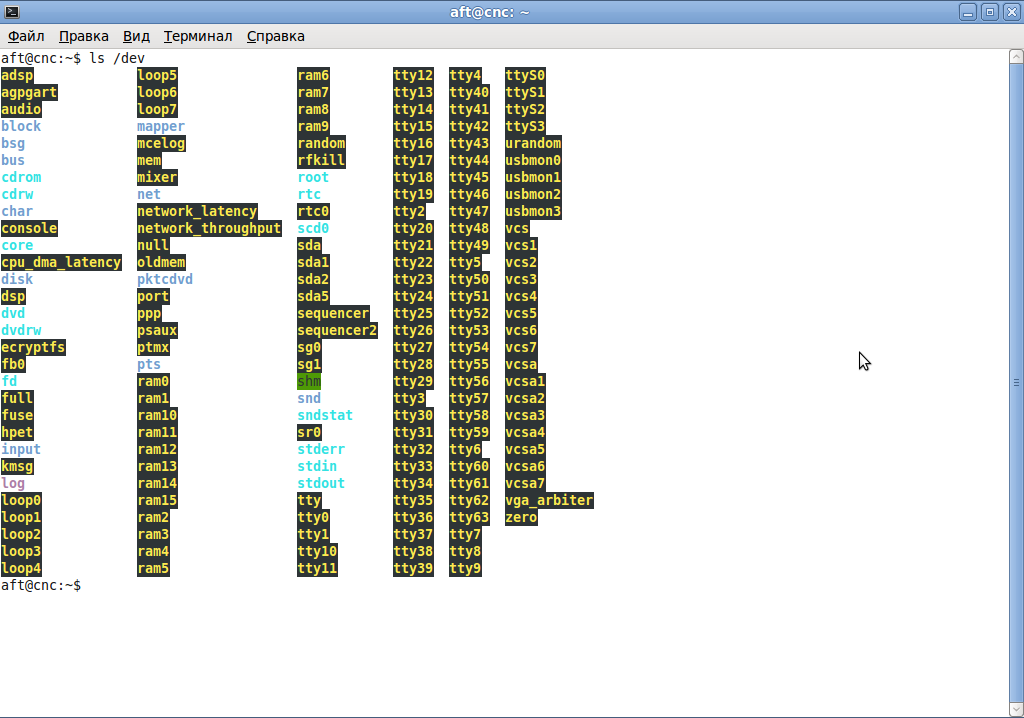The width and height of the screenshot is (1024, 718).
Task: Click the 'network_throughput' entry
Action: [x=209, y=228]
